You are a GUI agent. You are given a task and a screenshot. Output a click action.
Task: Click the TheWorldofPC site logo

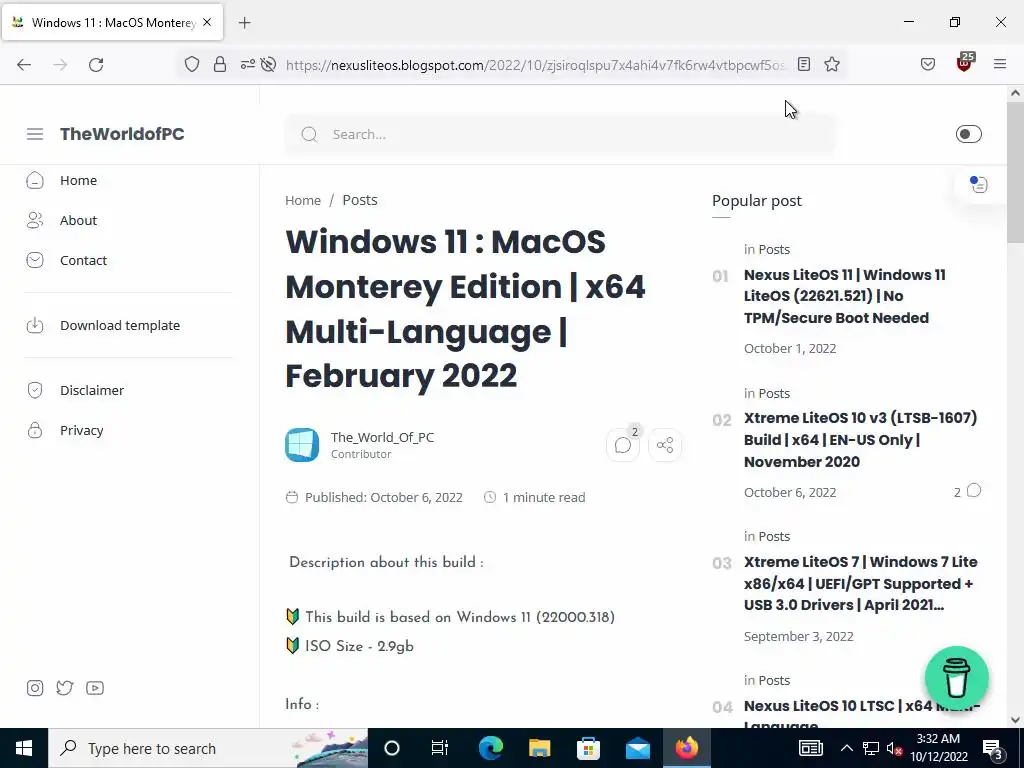click(x=122, y=134)
